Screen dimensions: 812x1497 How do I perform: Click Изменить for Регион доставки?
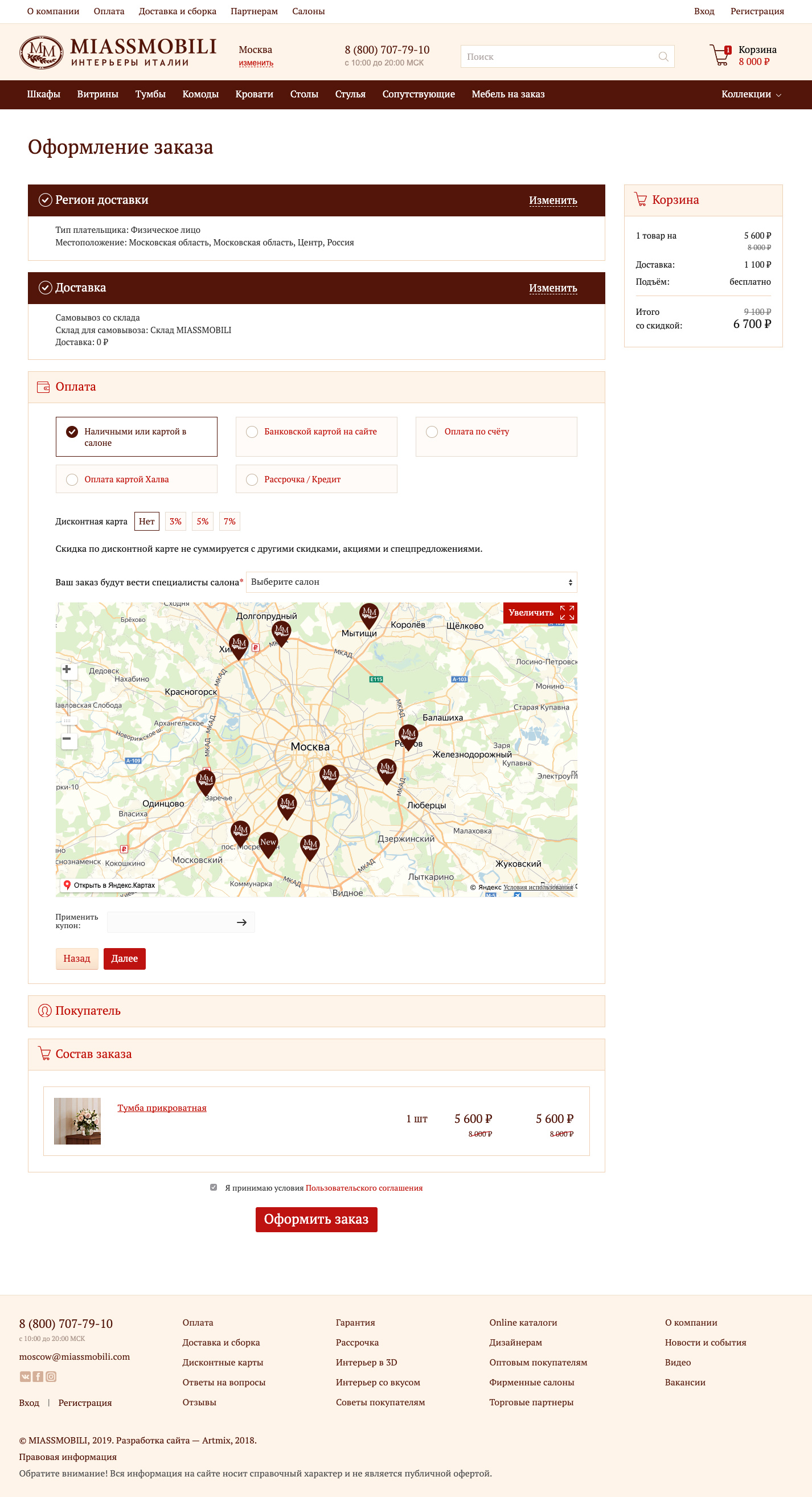(553, 200)
